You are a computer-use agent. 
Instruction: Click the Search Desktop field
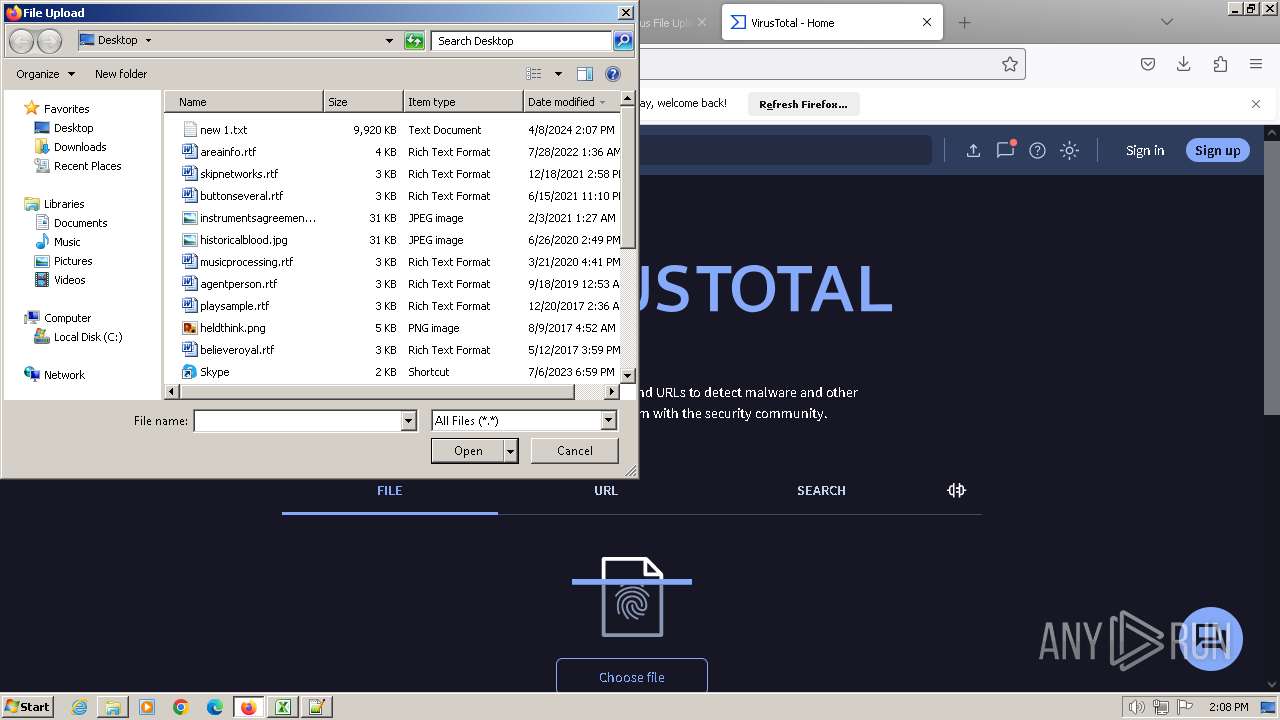[523, 41]
